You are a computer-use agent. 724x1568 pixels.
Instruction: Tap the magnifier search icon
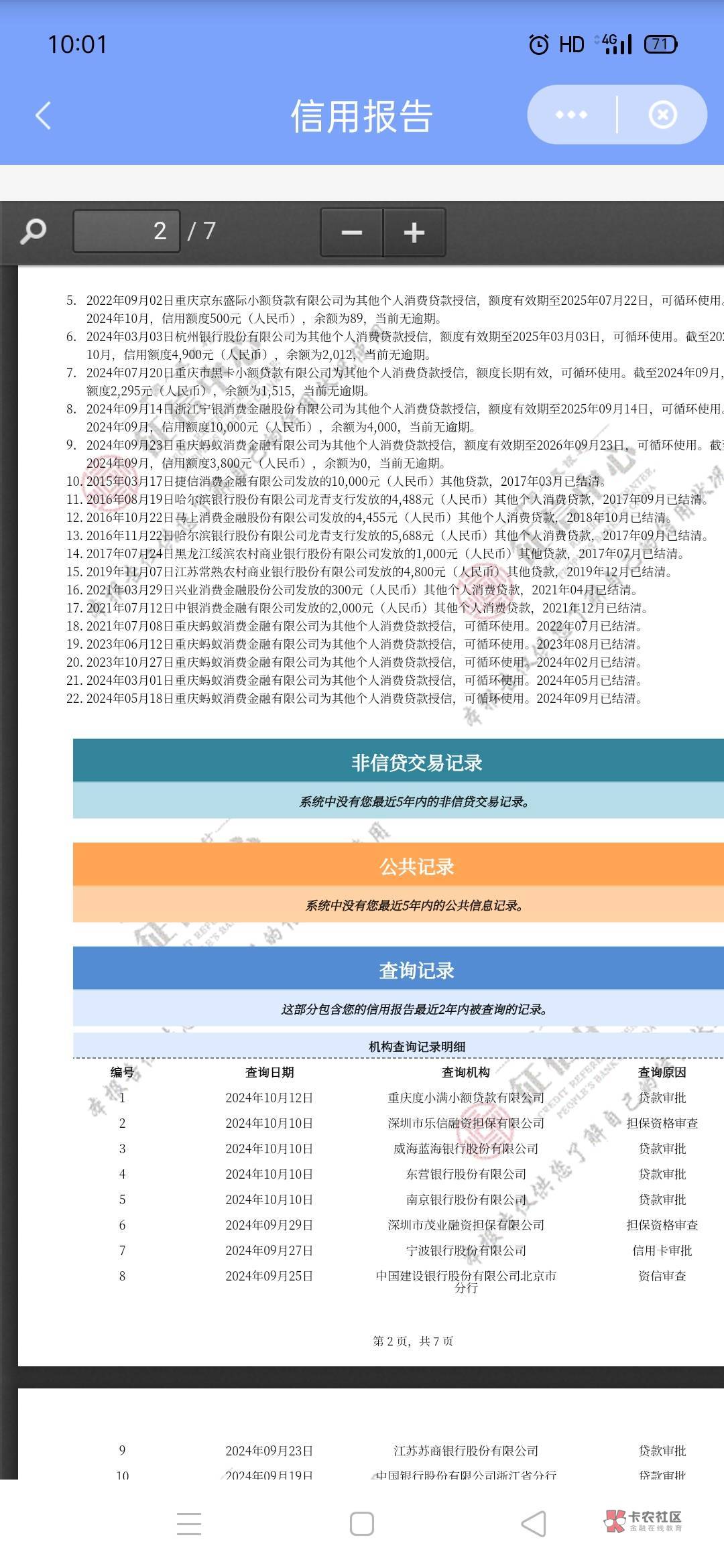pyautogui.click(x=33, y=232)
